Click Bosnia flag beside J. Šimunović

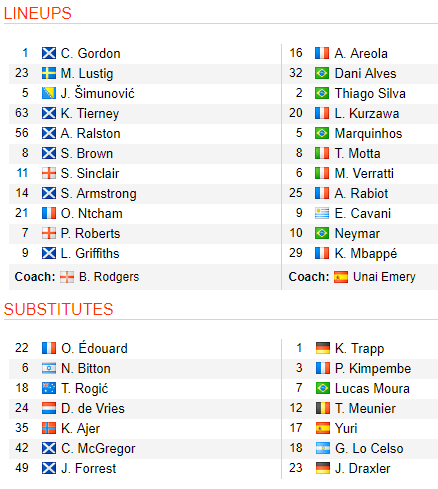(49, 93)
